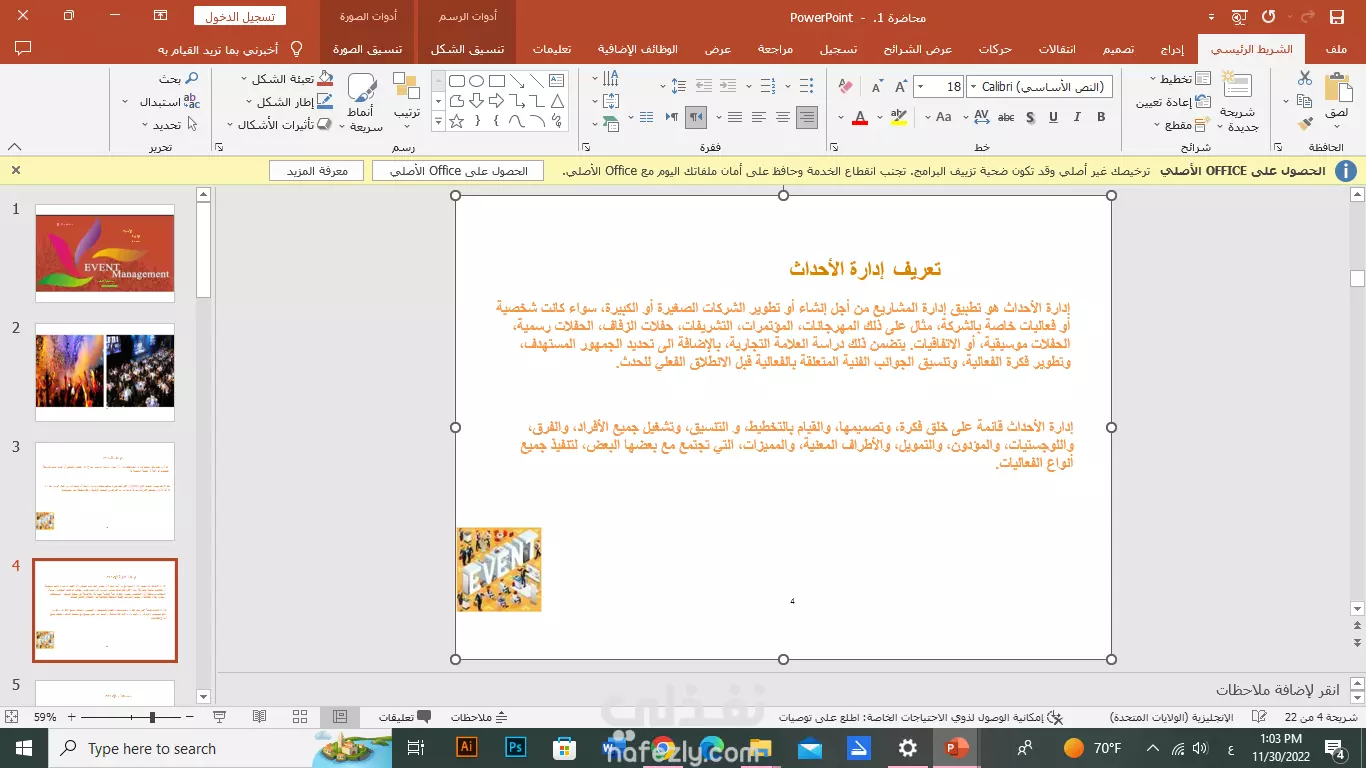Screen dimensions: 1366x768
Task: Open the Calibri font name dropdown
Action: click(x=971, y=87)
